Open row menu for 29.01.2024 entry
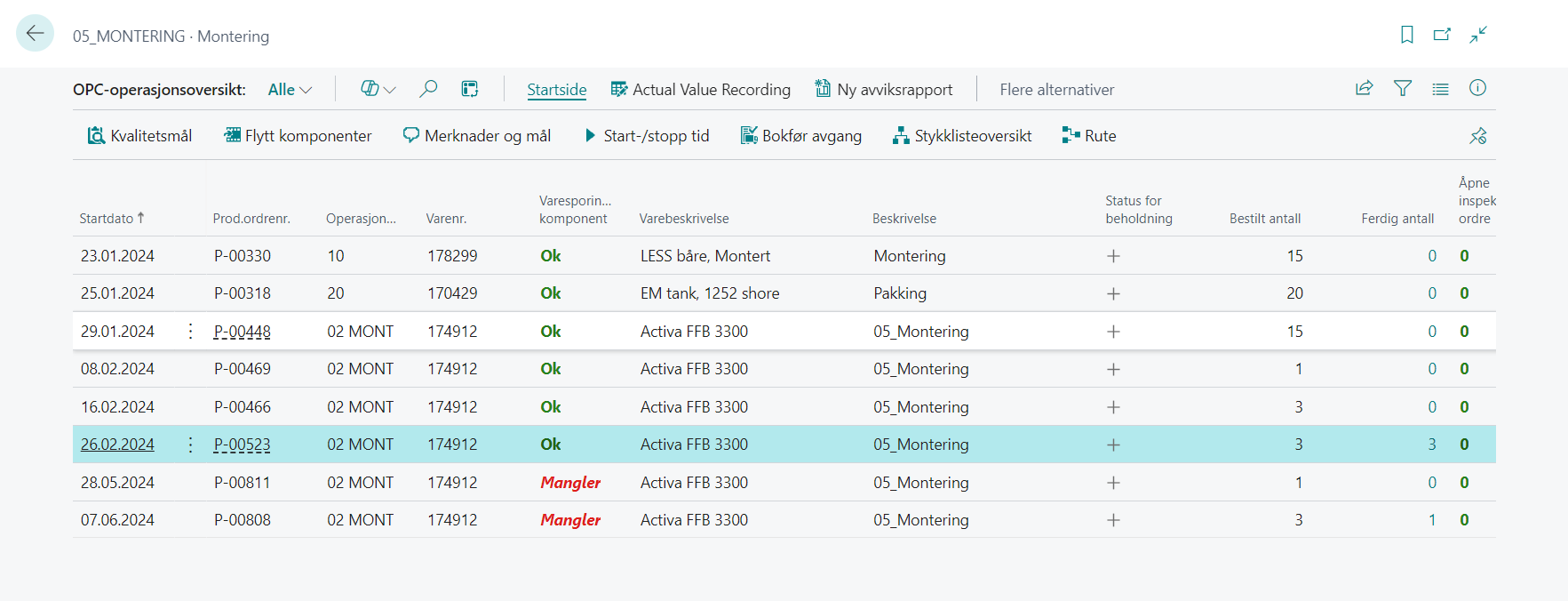1568x601 pixels. [190, 332]
